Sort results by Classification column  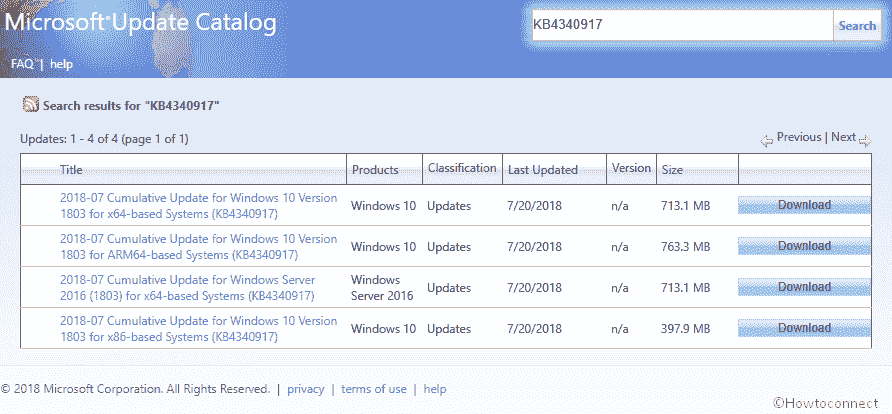tap(462, 168)
